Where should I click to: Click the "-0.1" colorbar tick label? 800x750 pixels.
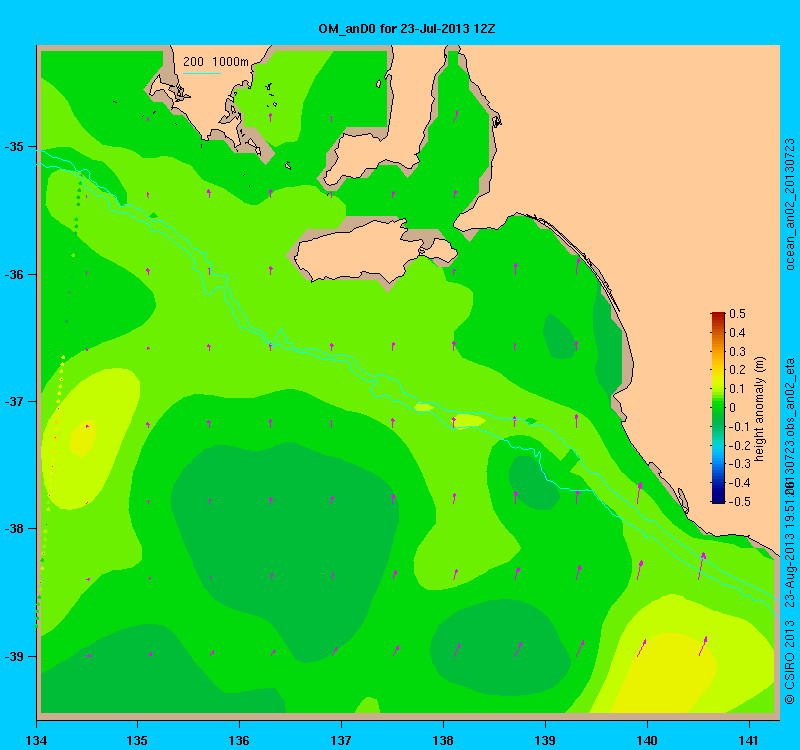738,427
